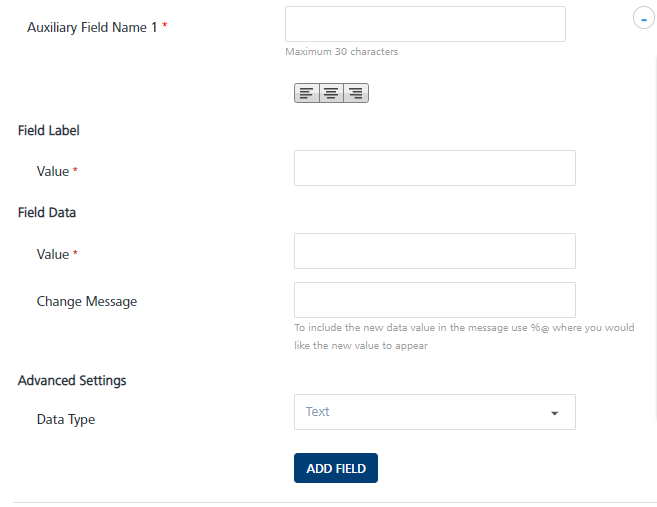Set text alignment to left
Image resolution: width=657 pixels, height=507 pixels.
(307, 93)
